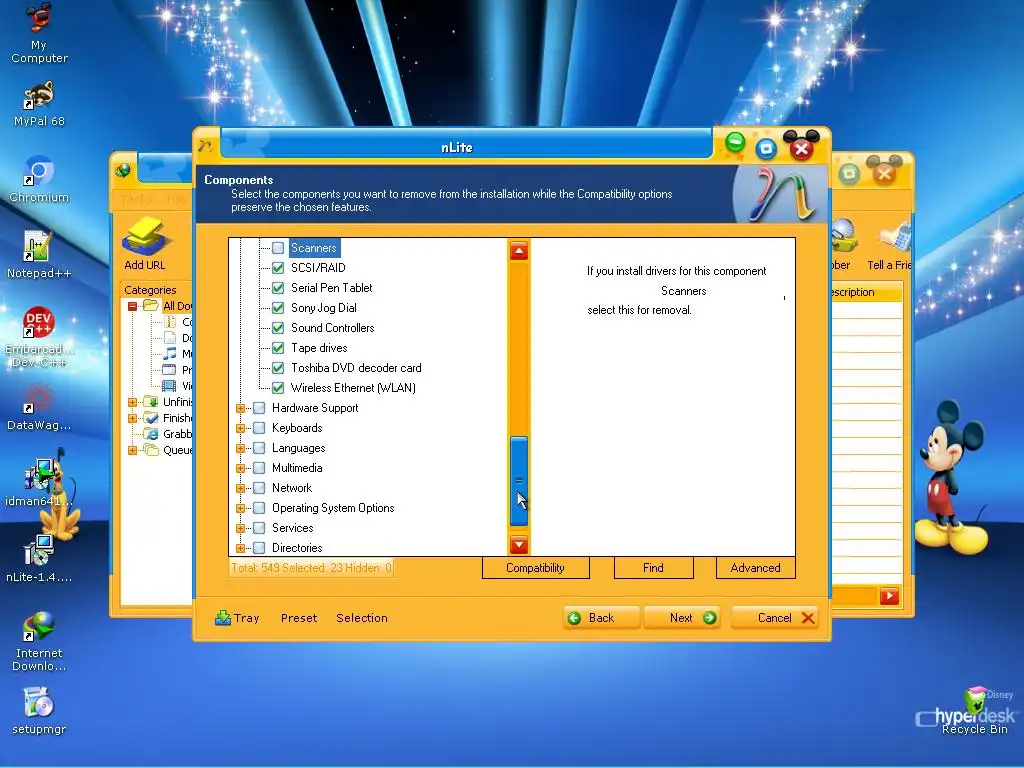Click the Compatibility button
Image resolution: width=1024 pixels, height=768 pixels.
click(536, 568)
